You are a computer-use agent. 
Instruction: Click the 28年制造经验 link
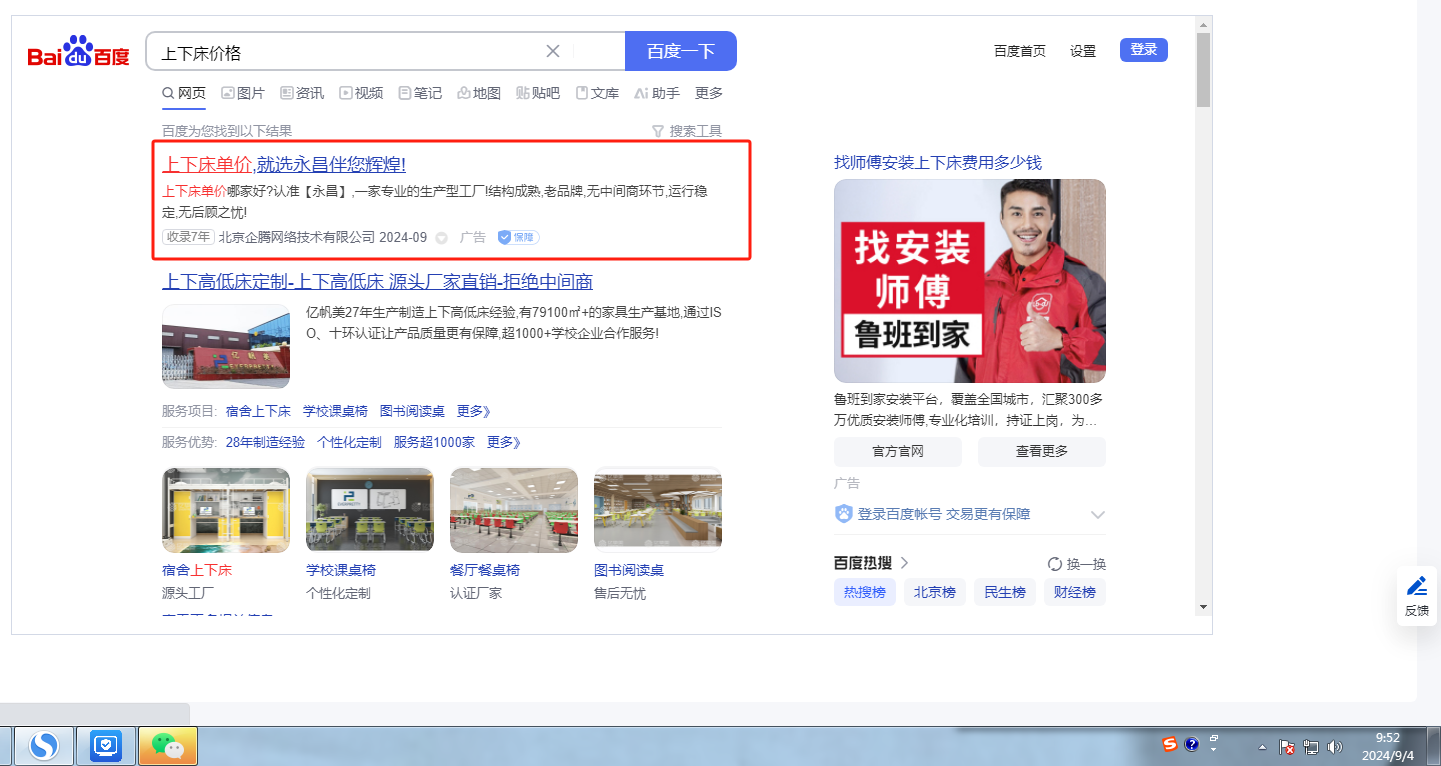click(265, 442)
